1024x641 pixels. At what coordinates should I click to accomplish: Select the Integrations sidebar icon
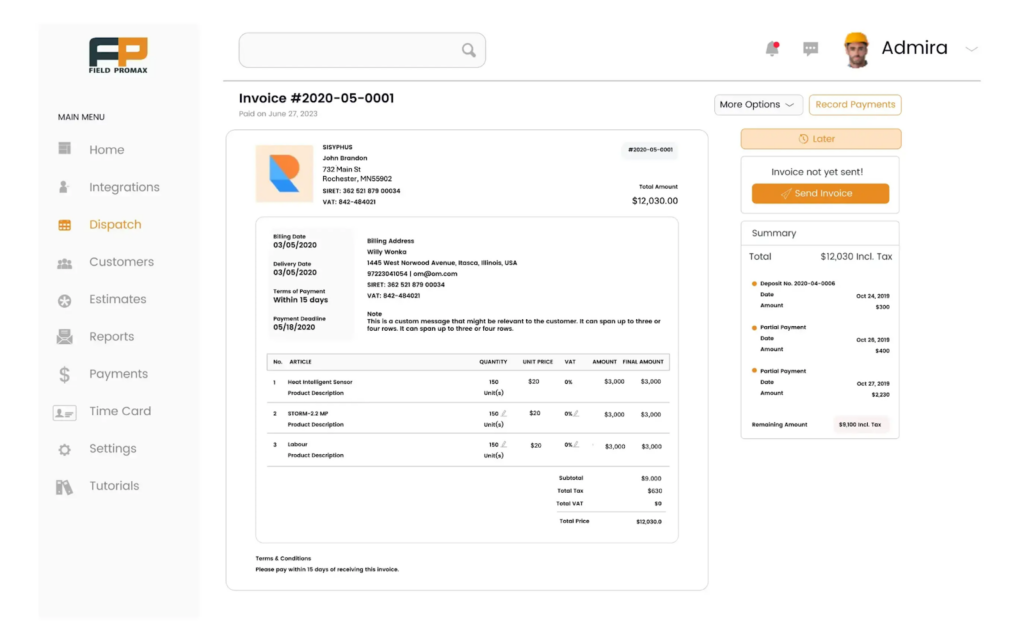coord(65,187)
